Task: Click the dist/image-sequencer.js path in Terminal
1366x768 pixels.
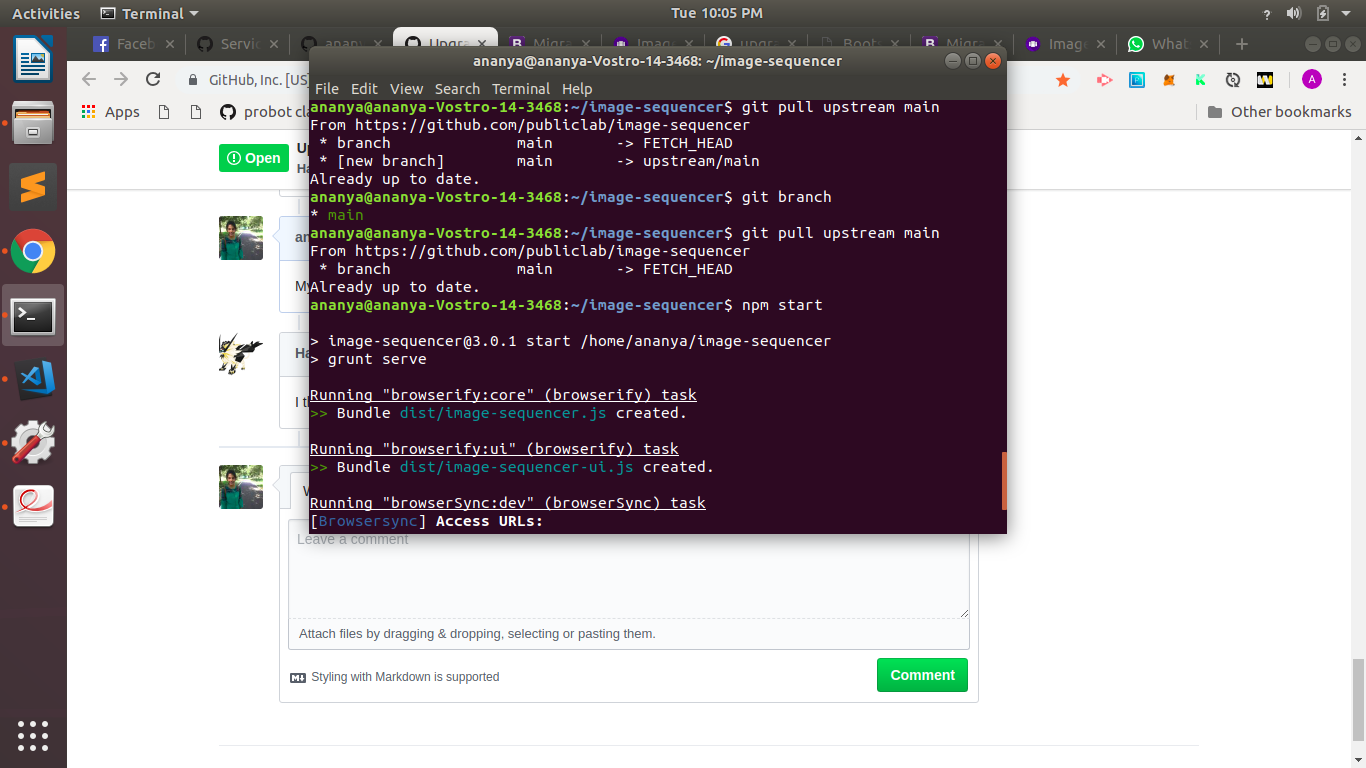Action: [503, 413]
